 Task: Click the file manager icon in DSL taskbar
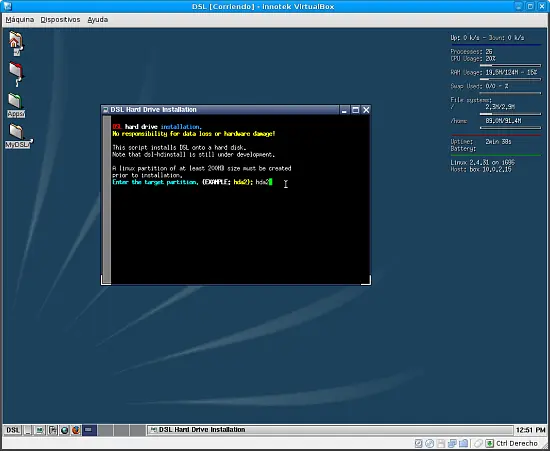pyautogui.click(x=53, y=430)
